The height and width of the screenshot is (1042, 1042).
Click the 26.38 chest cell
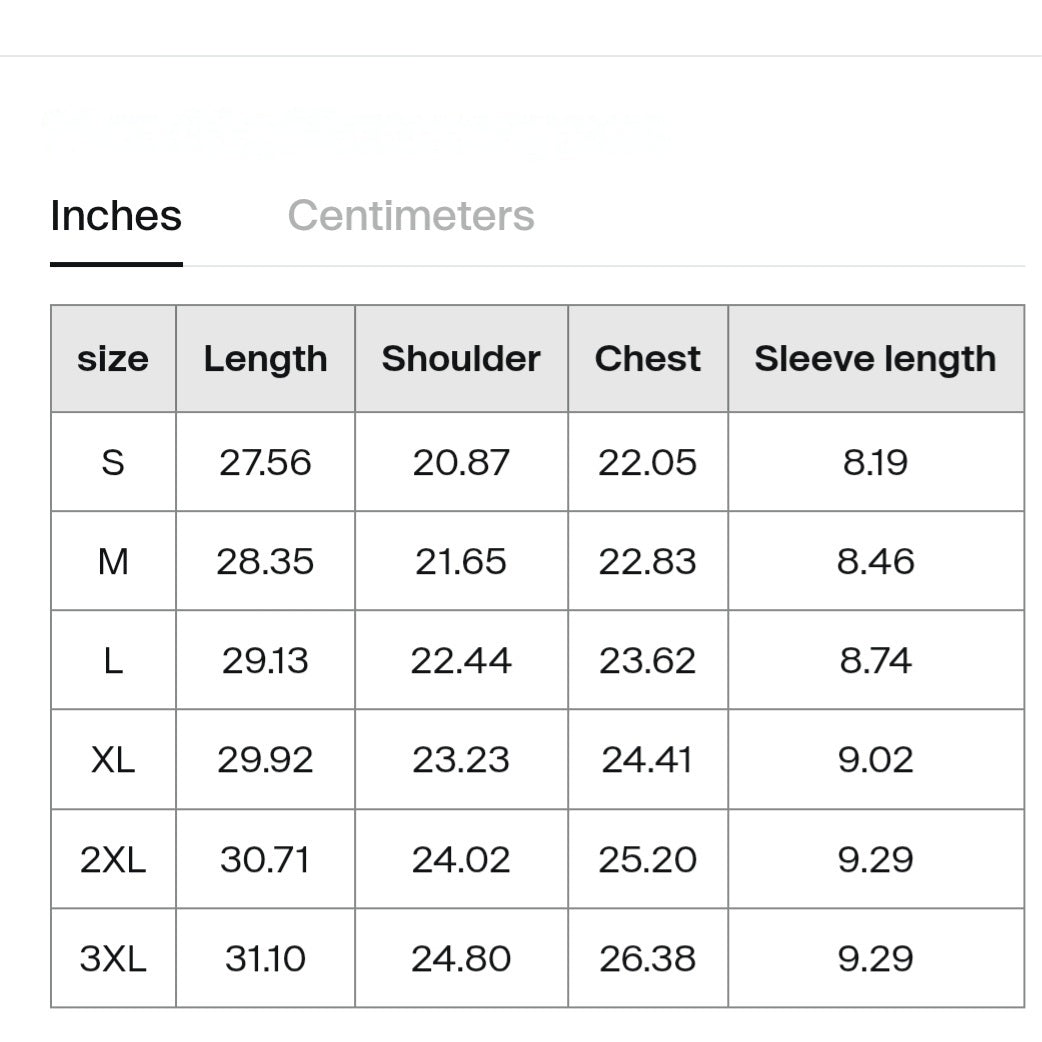(648, 958)
